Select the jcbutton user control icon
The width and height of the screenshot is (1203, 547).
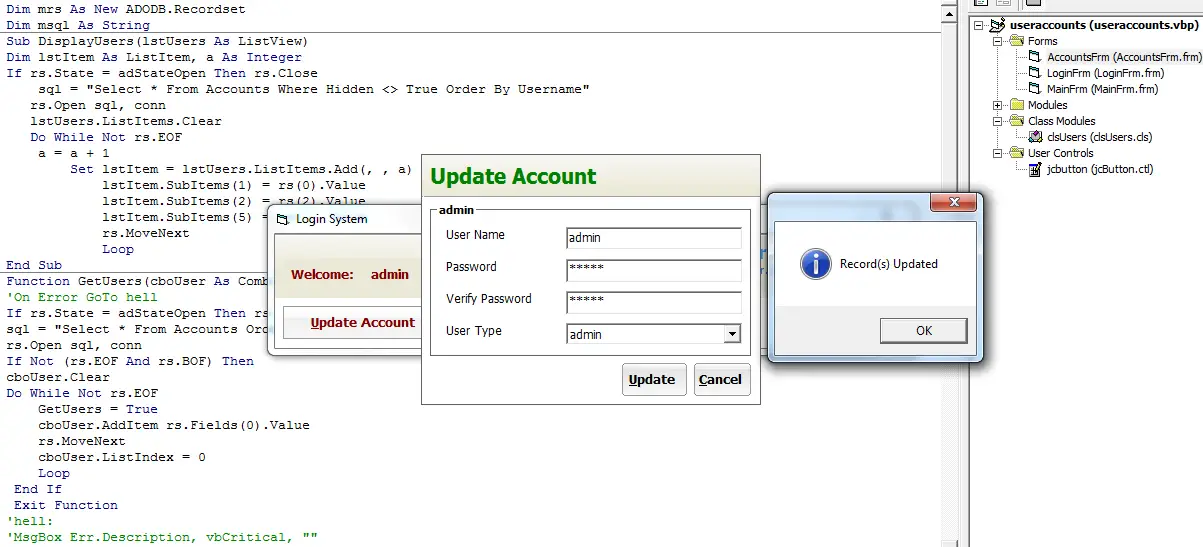click(1035, 169)
